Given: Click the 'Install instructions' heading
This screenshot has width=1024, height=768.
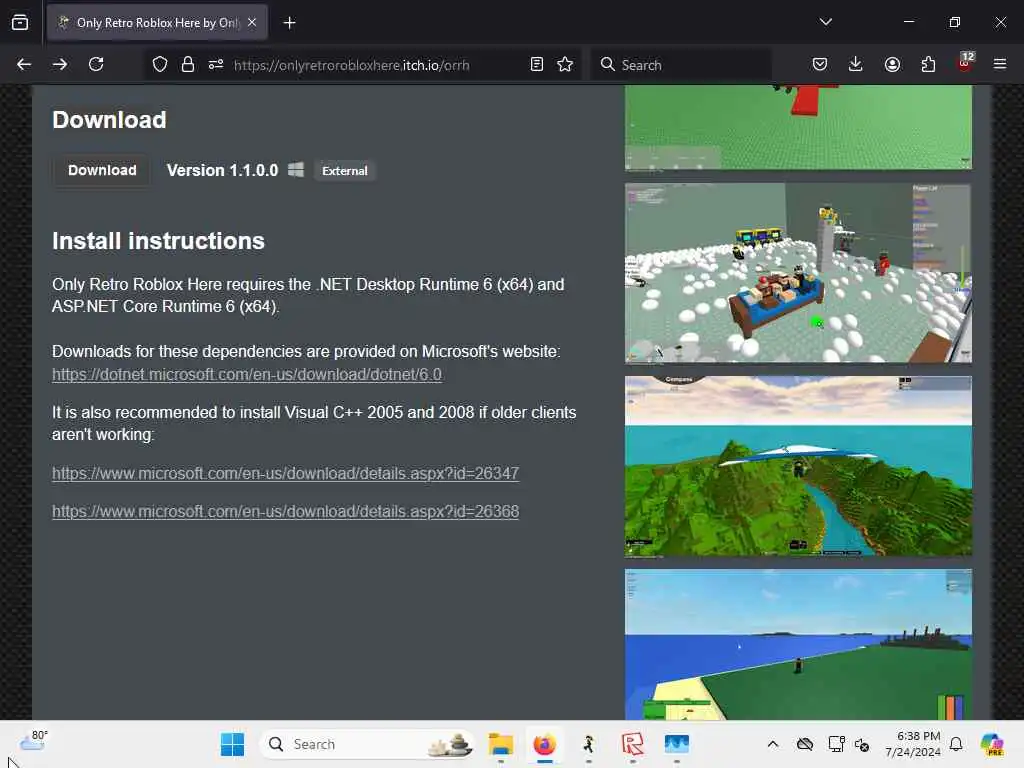Looking at the screenshot, I should click(x=158, y=241).
